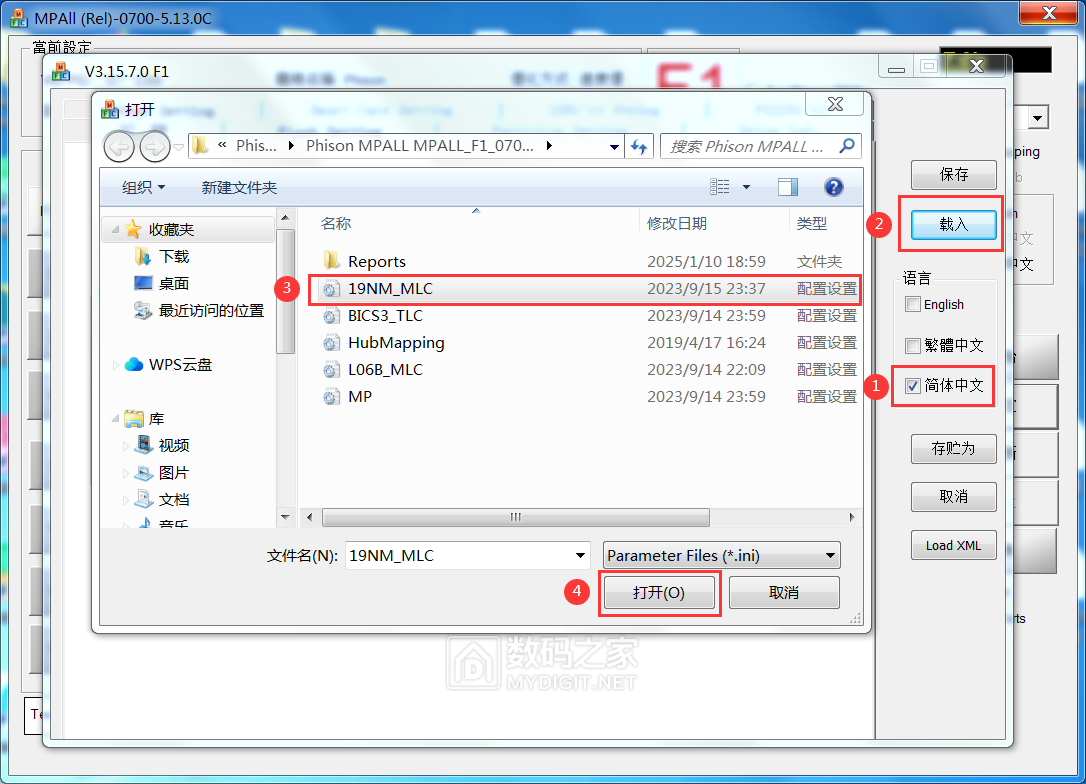
Task: Click the 2019/4/17 16:24 date cell
Action: pos(706,343)
